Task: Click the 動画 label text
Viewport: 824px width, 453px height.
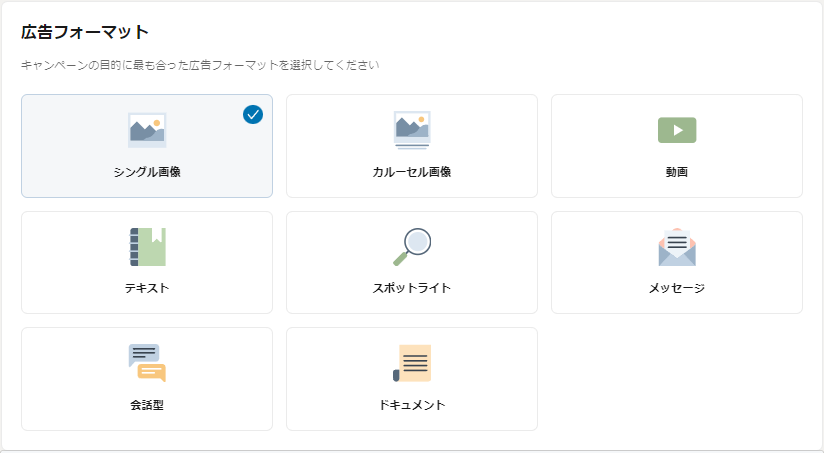Action: [677, 172]
